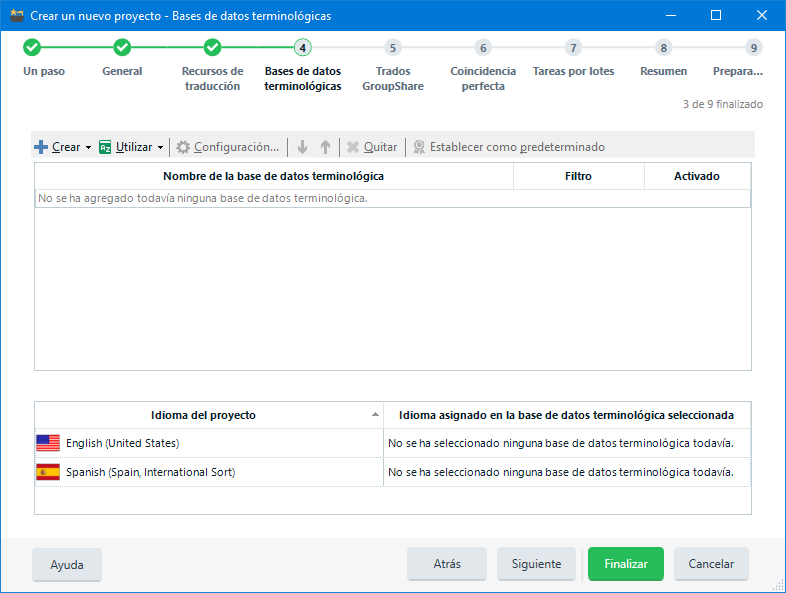786x593 pixels.
Task: Open the Crear dropdown arrow
Action: point(88,147)
